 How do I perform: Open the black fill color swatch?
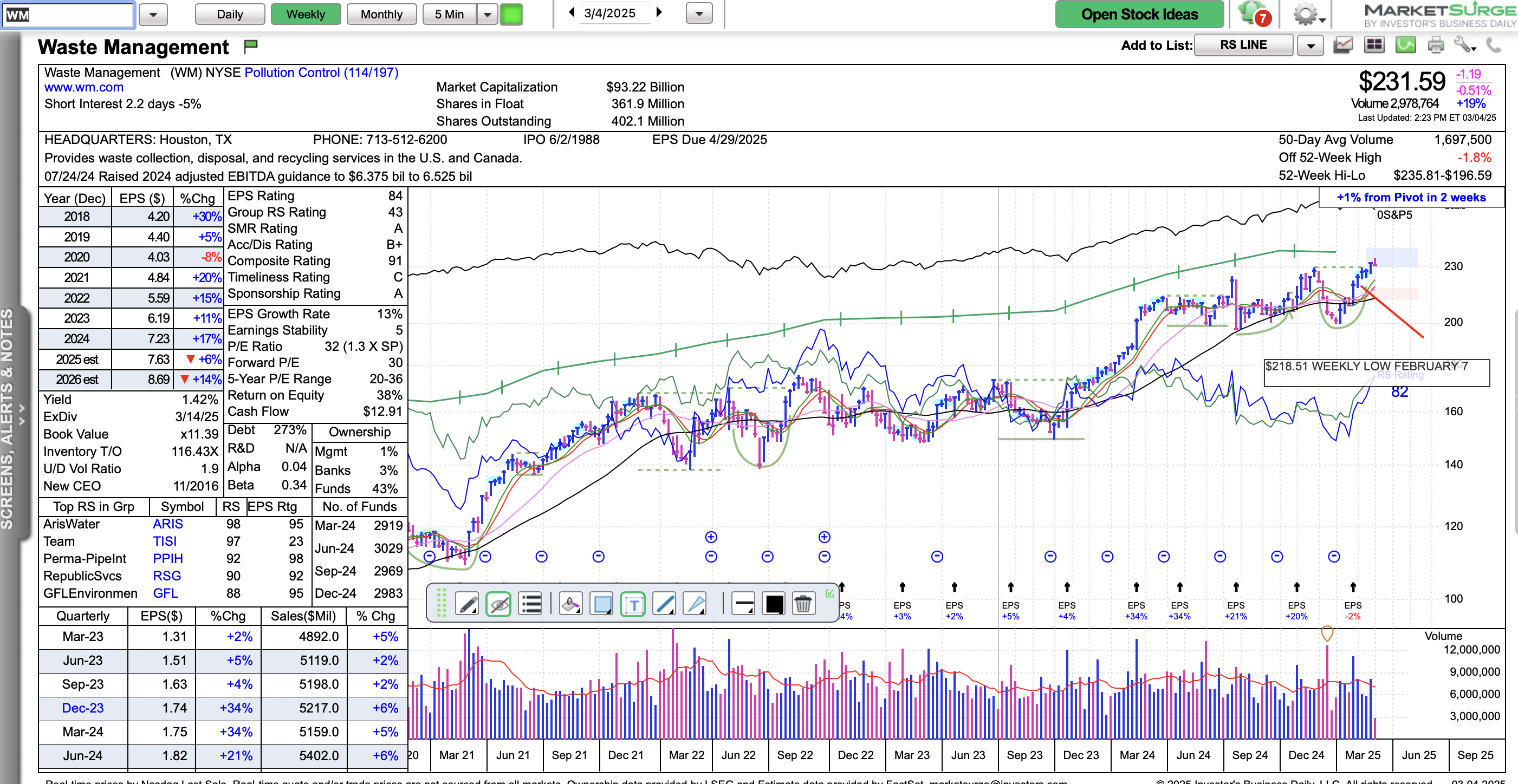coord(774,604)
